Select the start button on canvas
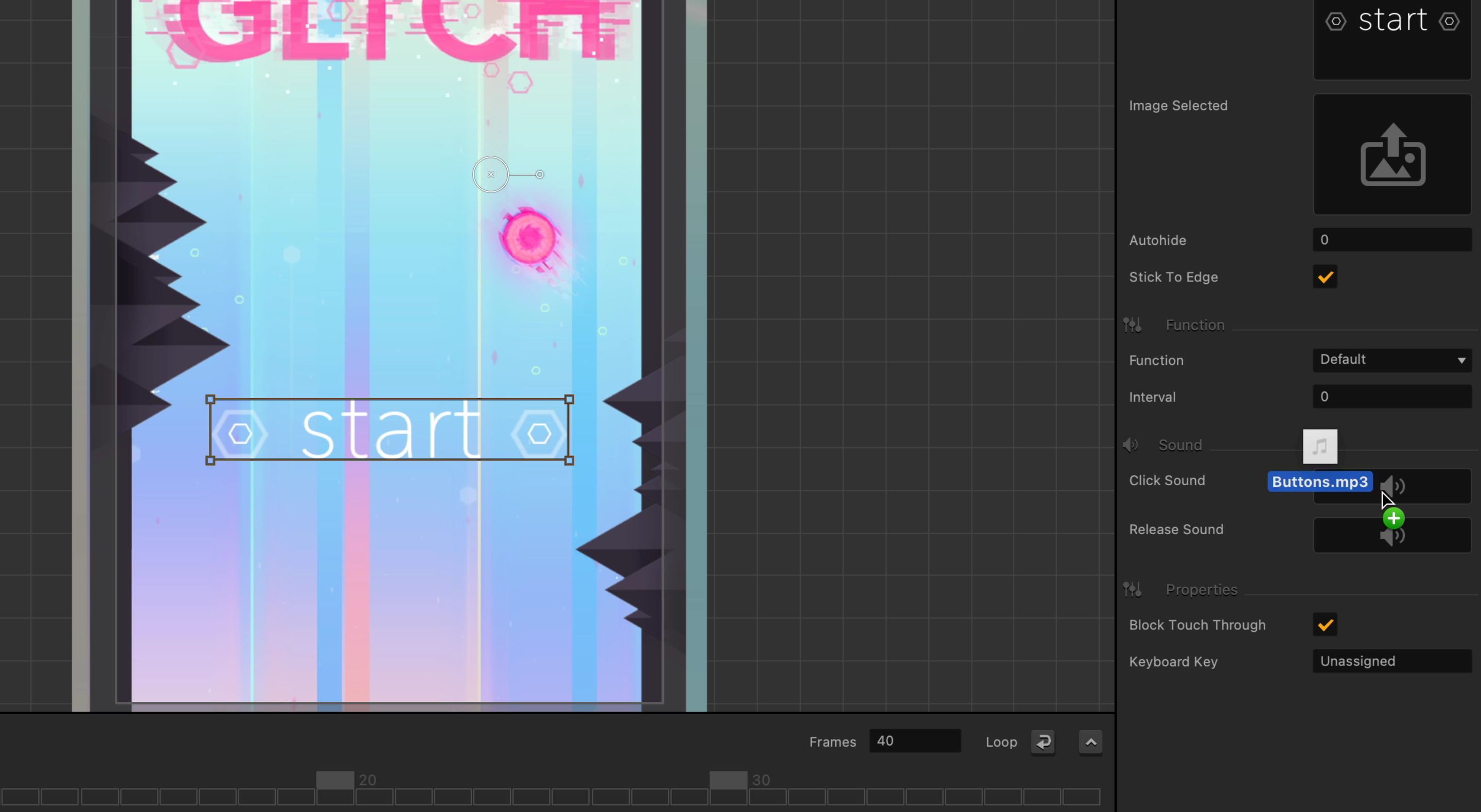Screen dimensions: 1481x812 (x=390, y=430)
